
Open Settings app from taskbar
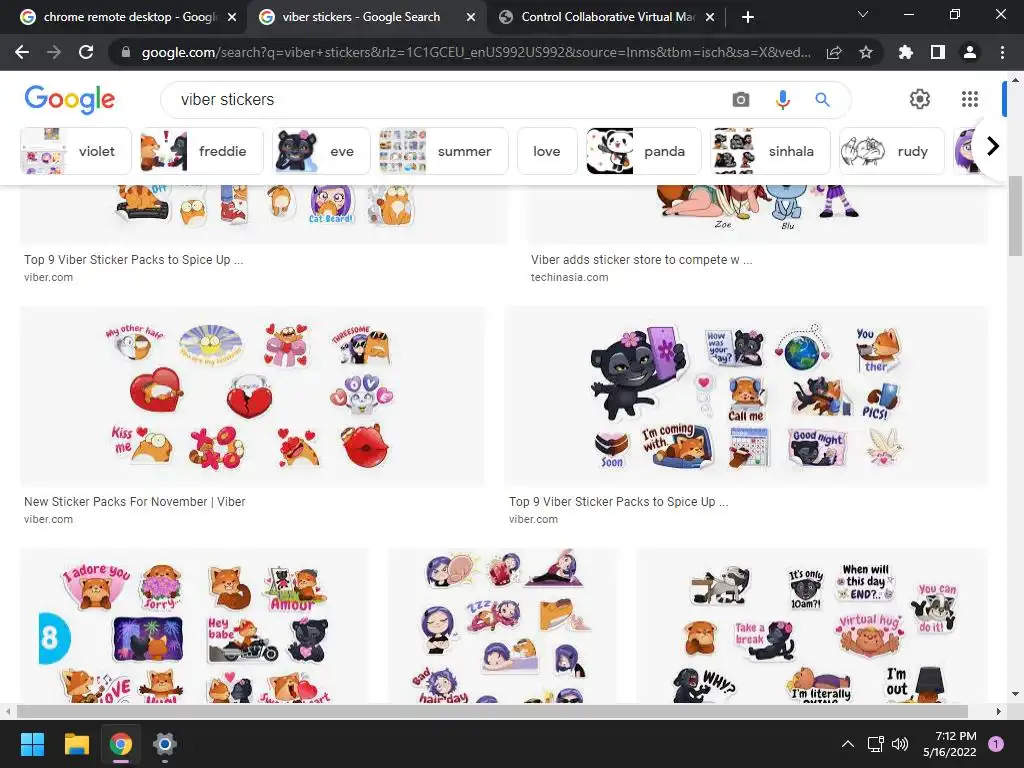click(165, 744)
